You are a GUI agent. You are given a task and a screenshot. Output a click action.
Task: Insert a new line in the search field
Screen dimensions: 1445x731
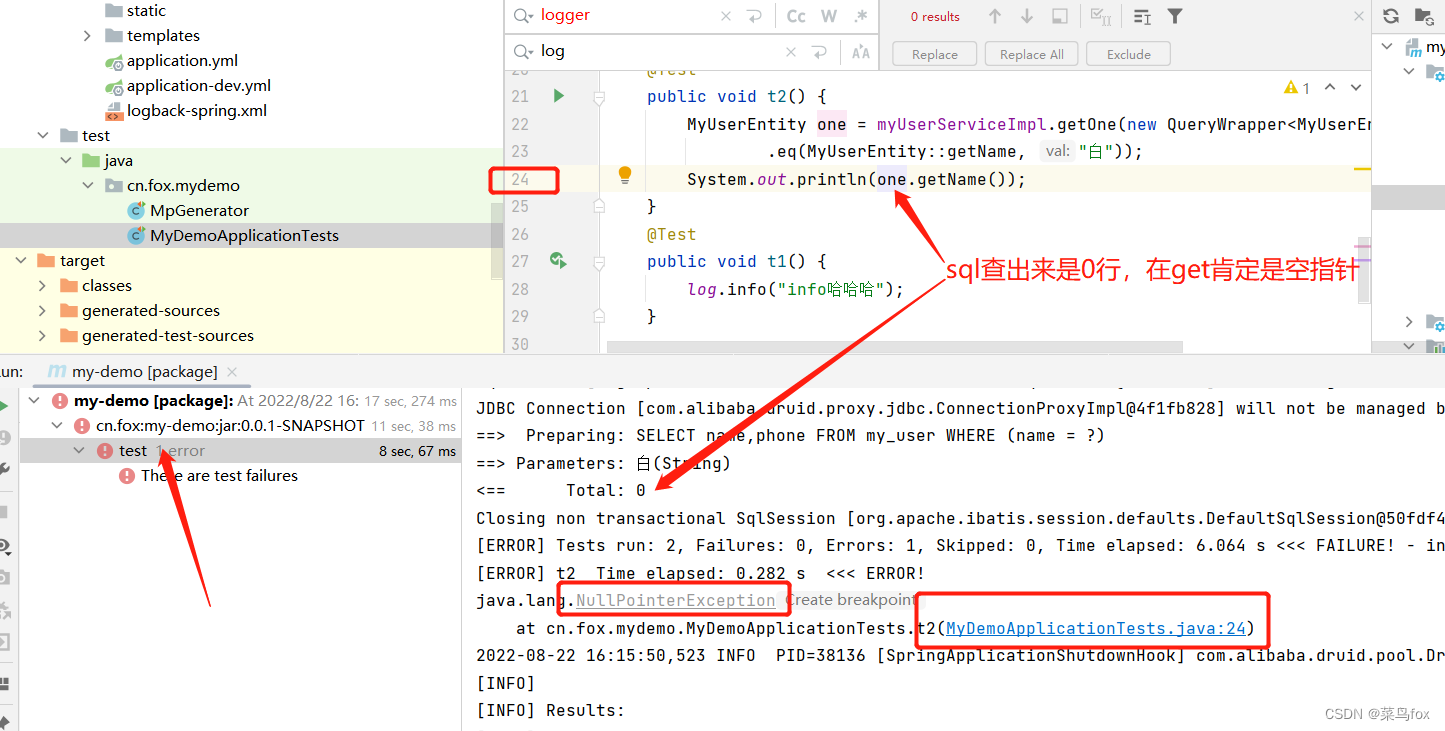[755, 16]
